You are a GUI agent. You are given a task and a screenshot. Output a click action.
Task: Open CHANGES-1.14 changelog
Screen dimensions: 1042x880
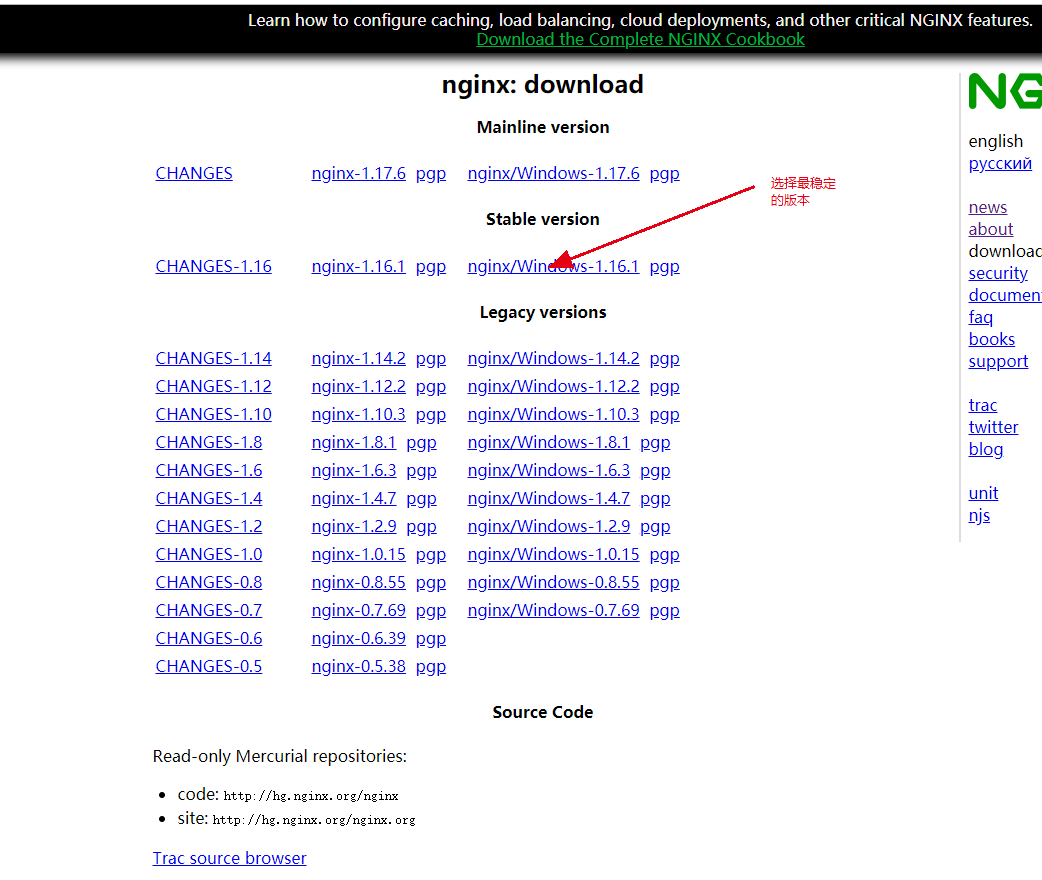[213, 358]
